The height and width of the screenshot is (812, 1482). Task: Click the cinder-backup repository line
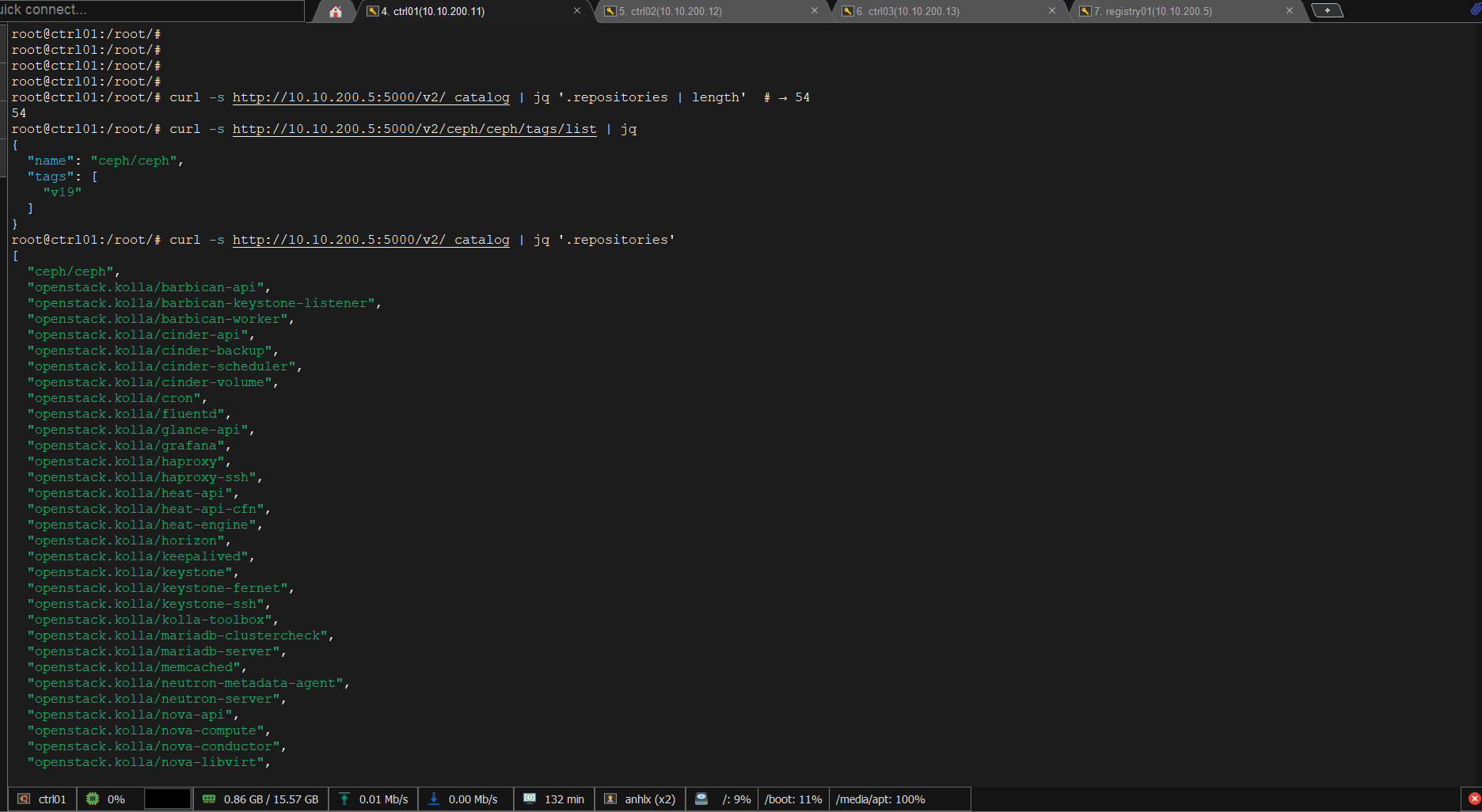coord(153,351)
